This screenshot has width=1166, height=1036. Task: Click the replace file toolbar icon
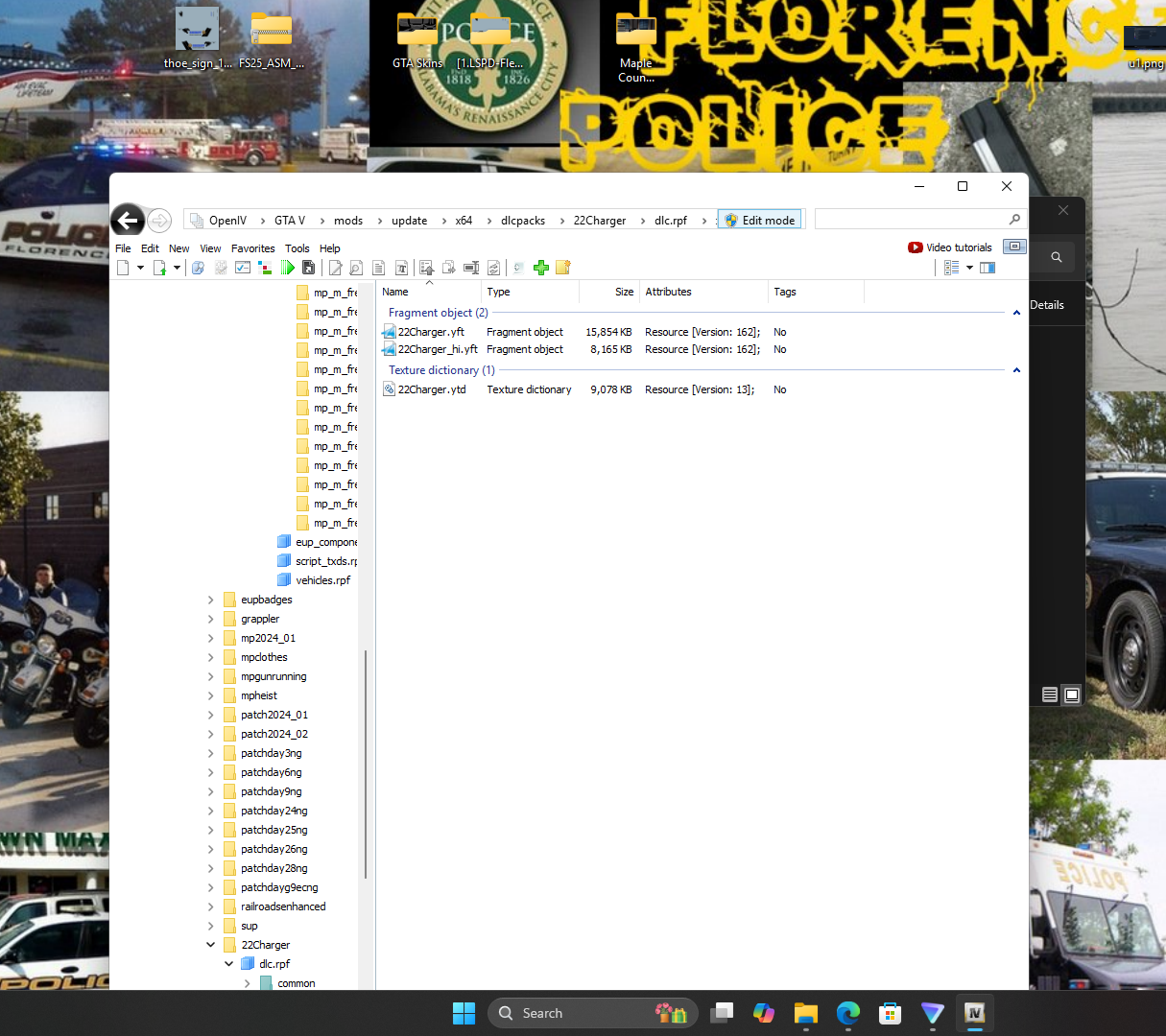point(493,268)
